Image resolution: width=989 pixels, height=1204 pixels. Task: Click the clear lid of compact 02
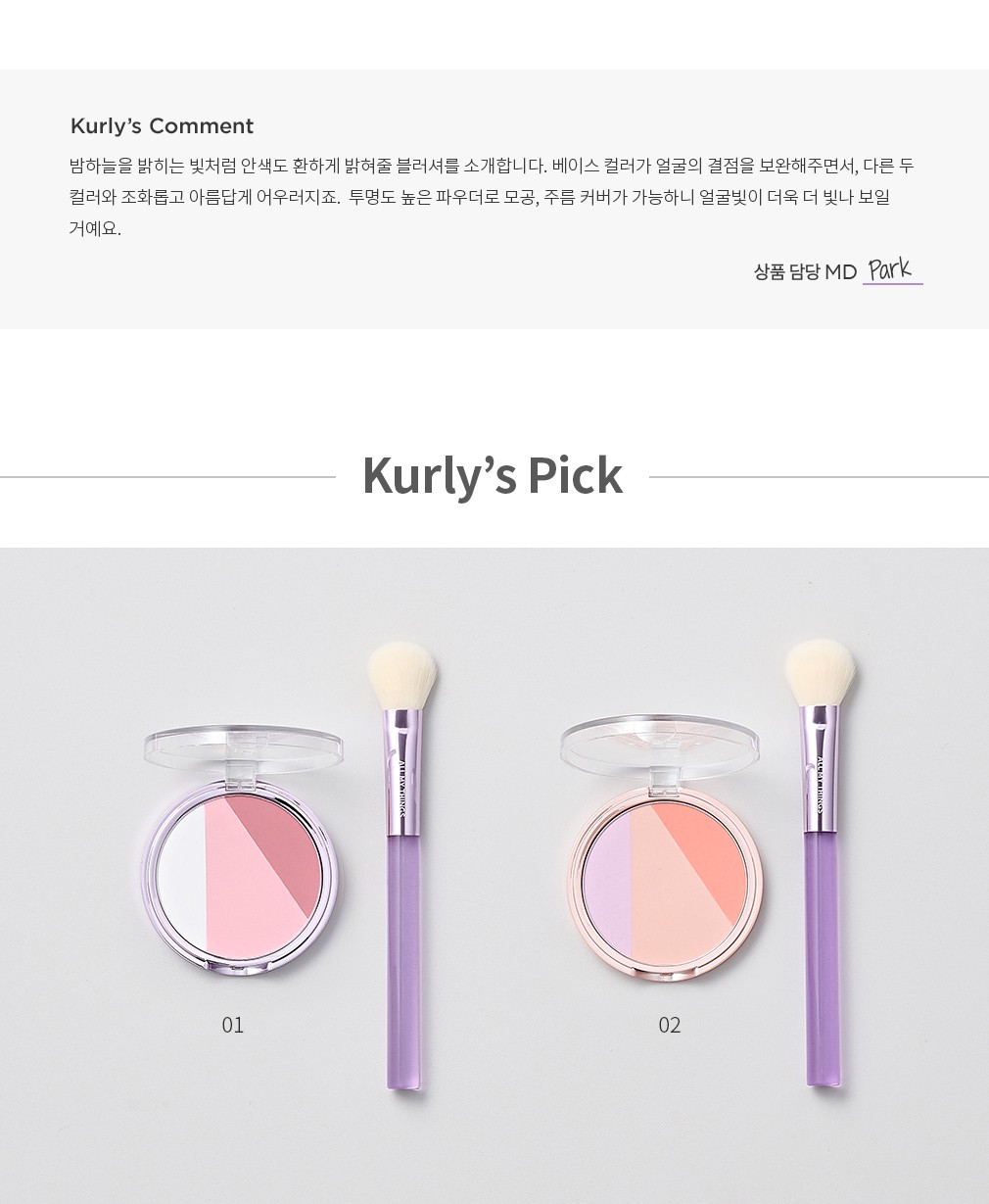(661, 743)
